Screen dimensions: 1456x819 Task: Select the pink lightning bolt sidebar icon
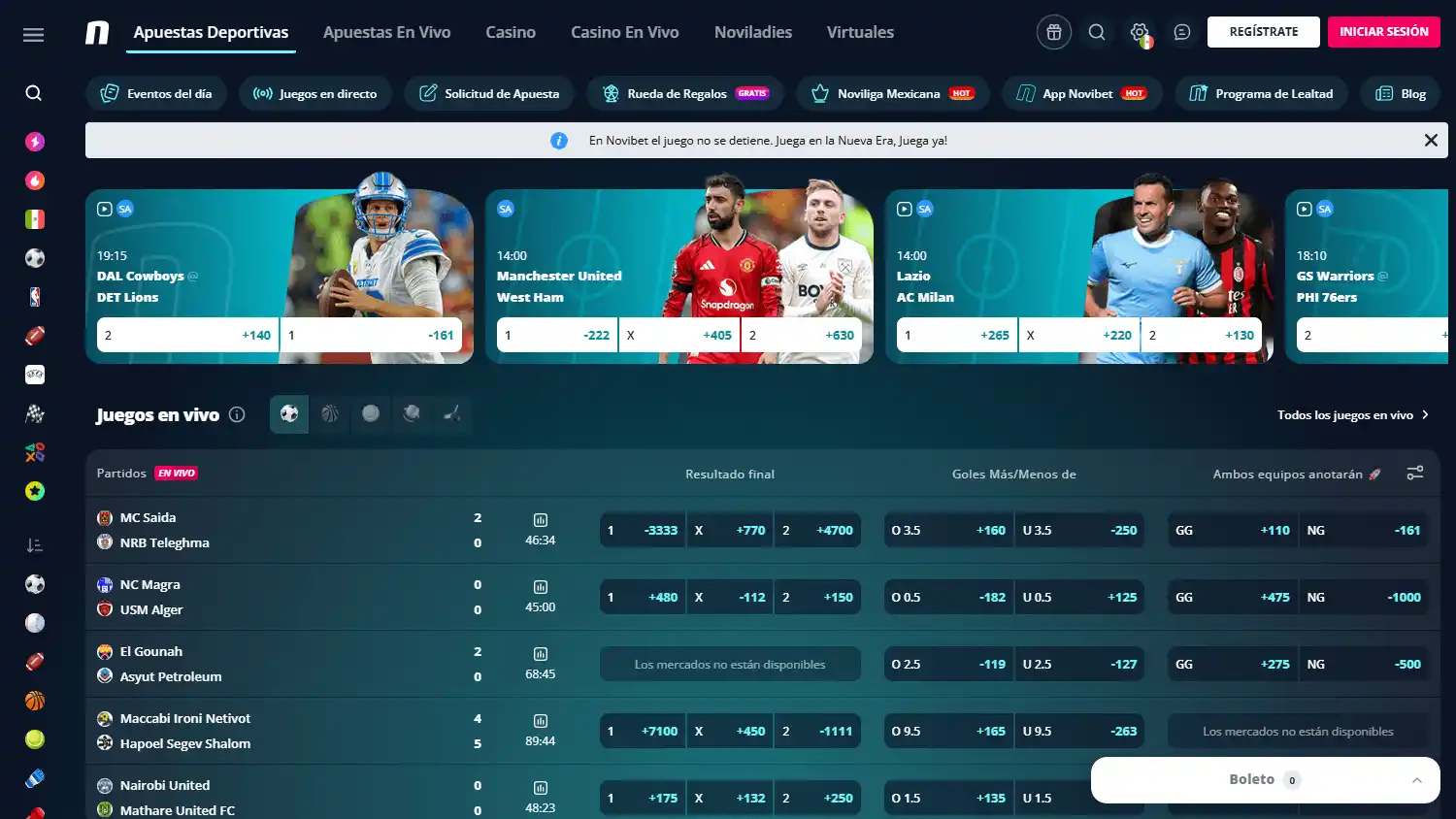pyautogui.click(x=35, y=142)
